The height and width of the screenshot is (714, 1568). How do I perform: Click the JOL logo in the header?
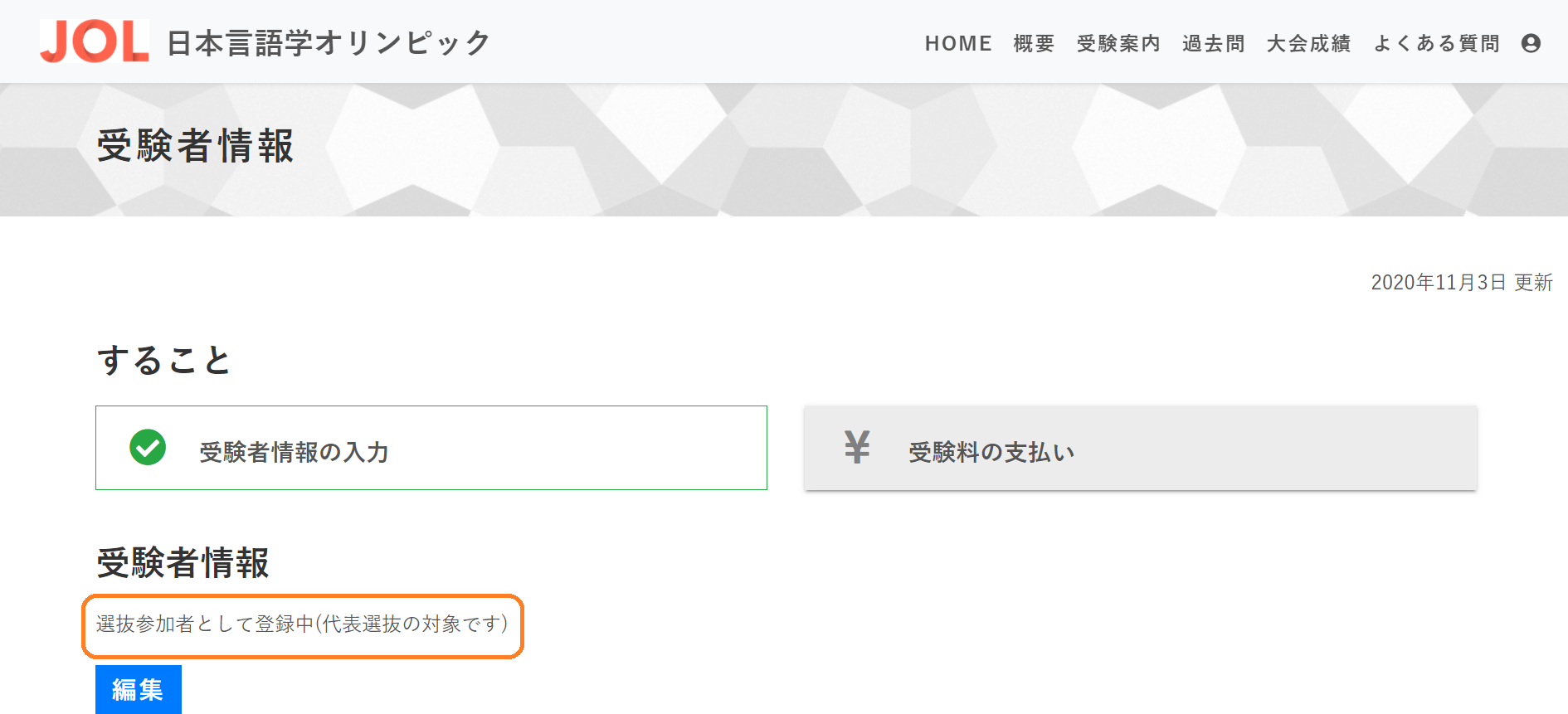(94, 41)
